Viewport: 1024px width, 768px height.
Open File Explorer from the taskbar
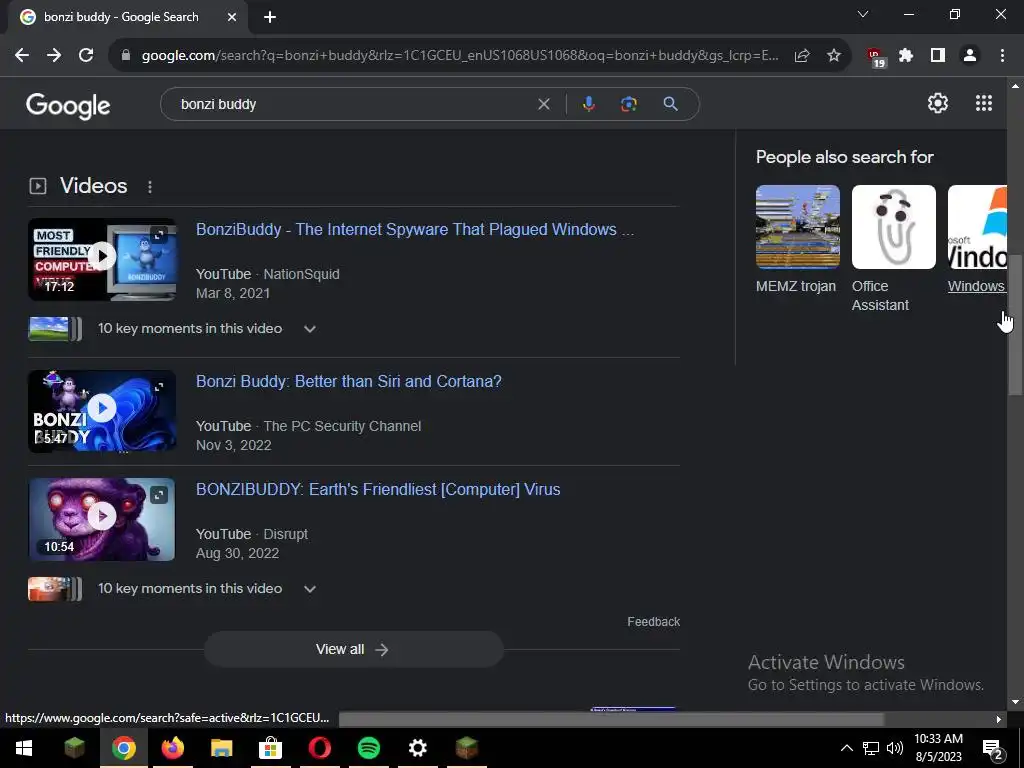(221, 748)
